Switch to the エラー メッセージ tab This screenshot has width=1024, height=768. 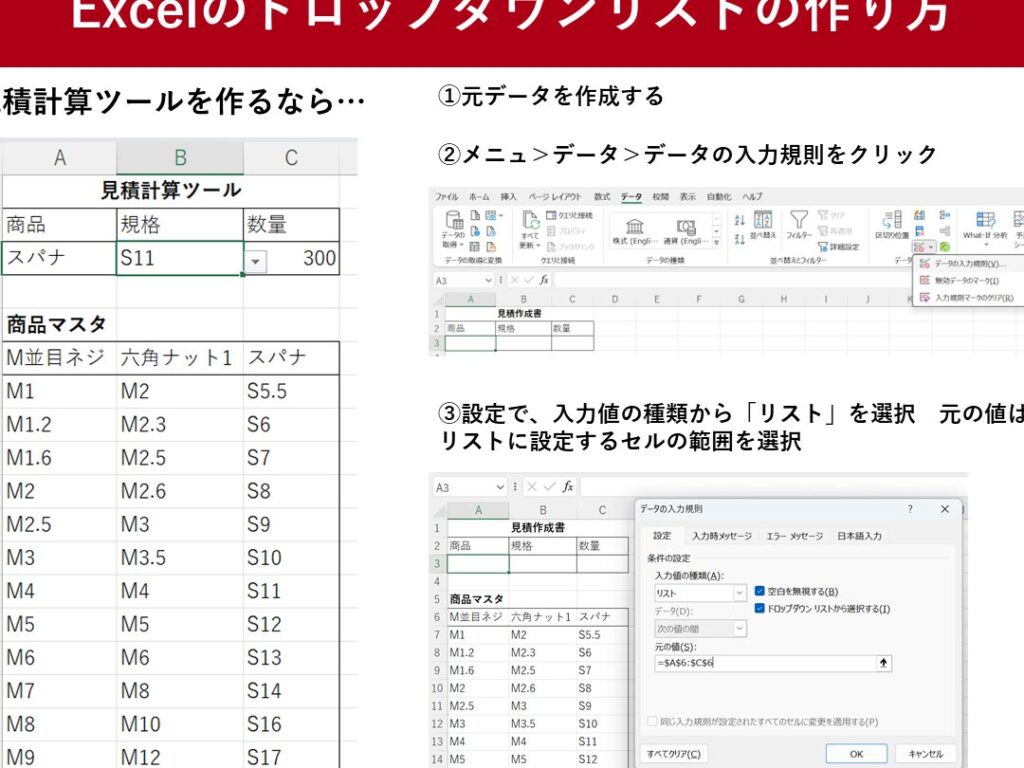[794, 536]
